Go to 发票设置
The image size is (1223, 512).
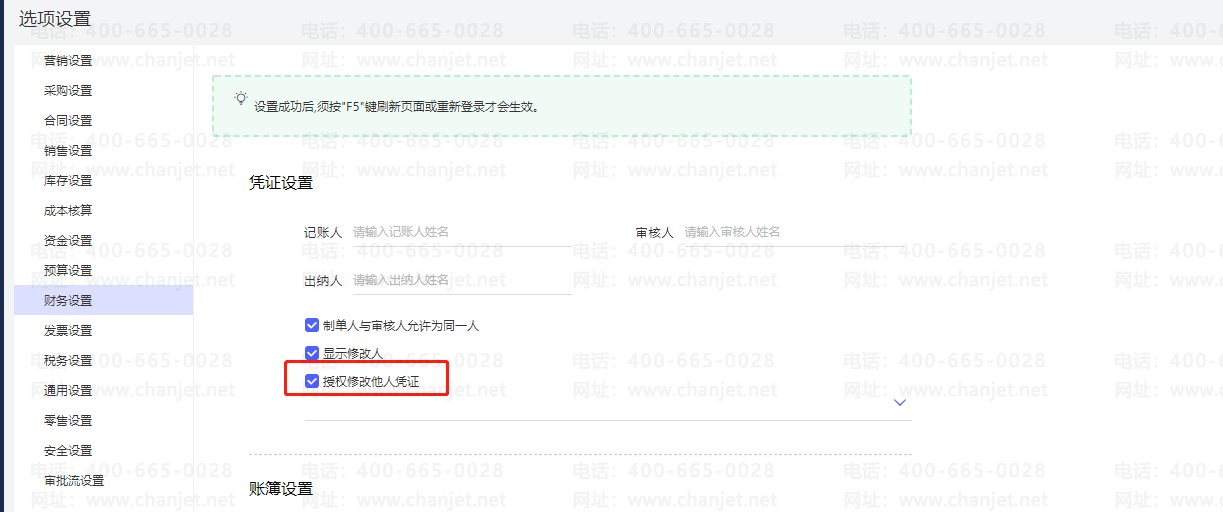[x=68, y=331]
